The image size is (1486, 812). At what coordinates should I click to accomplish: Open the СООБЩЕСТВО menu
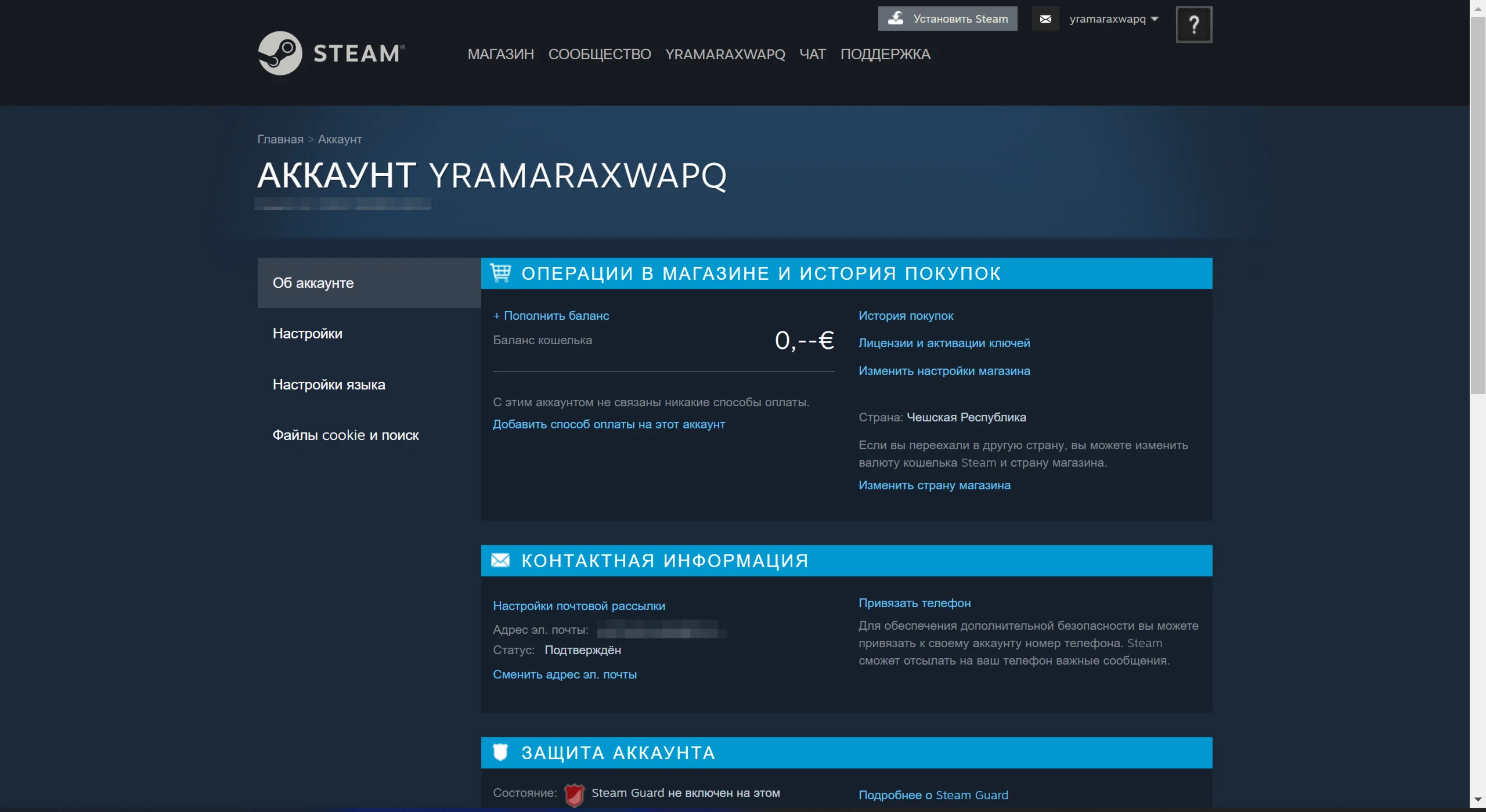600,54
